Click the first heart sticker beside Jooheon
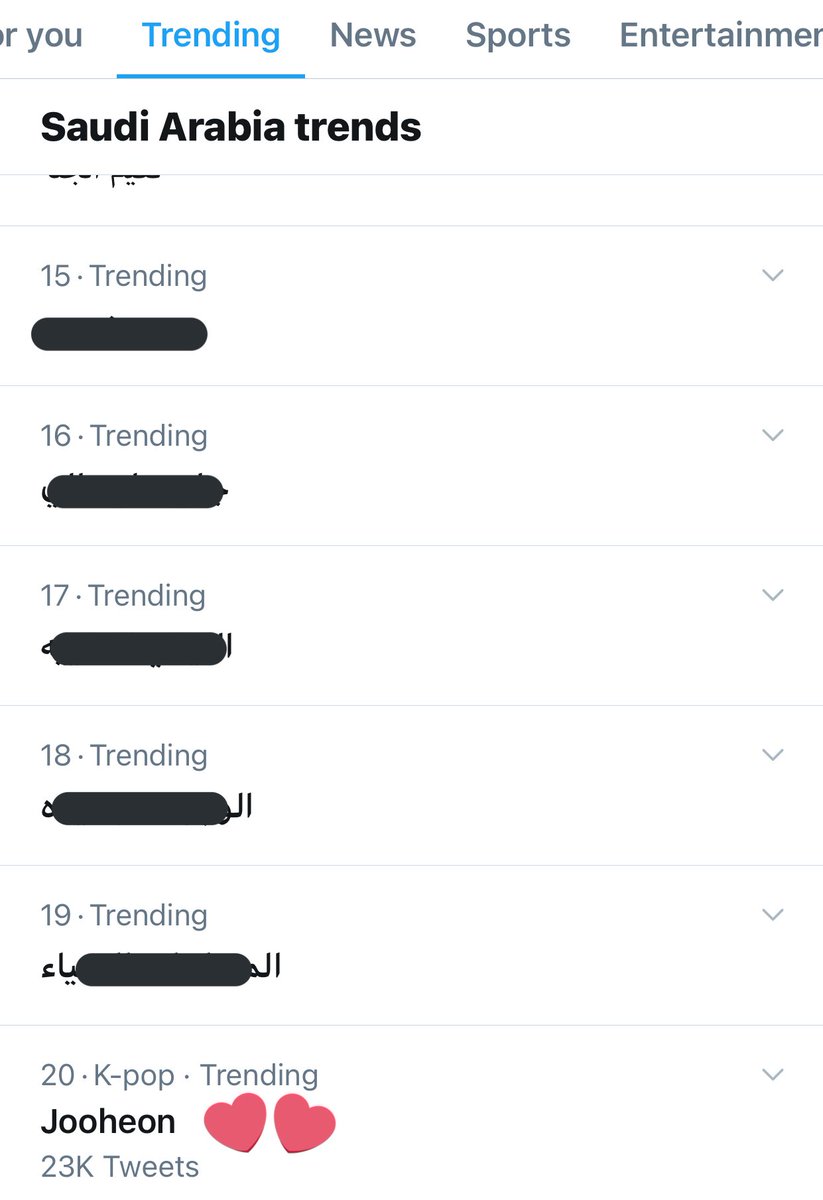This screenshot has width=823, height=1200. tap(236, 1122)
